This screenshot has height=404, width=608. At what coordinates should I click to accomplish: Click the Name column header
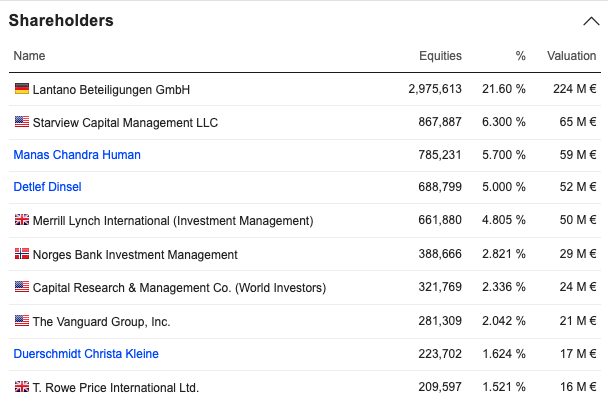[29, 56]
